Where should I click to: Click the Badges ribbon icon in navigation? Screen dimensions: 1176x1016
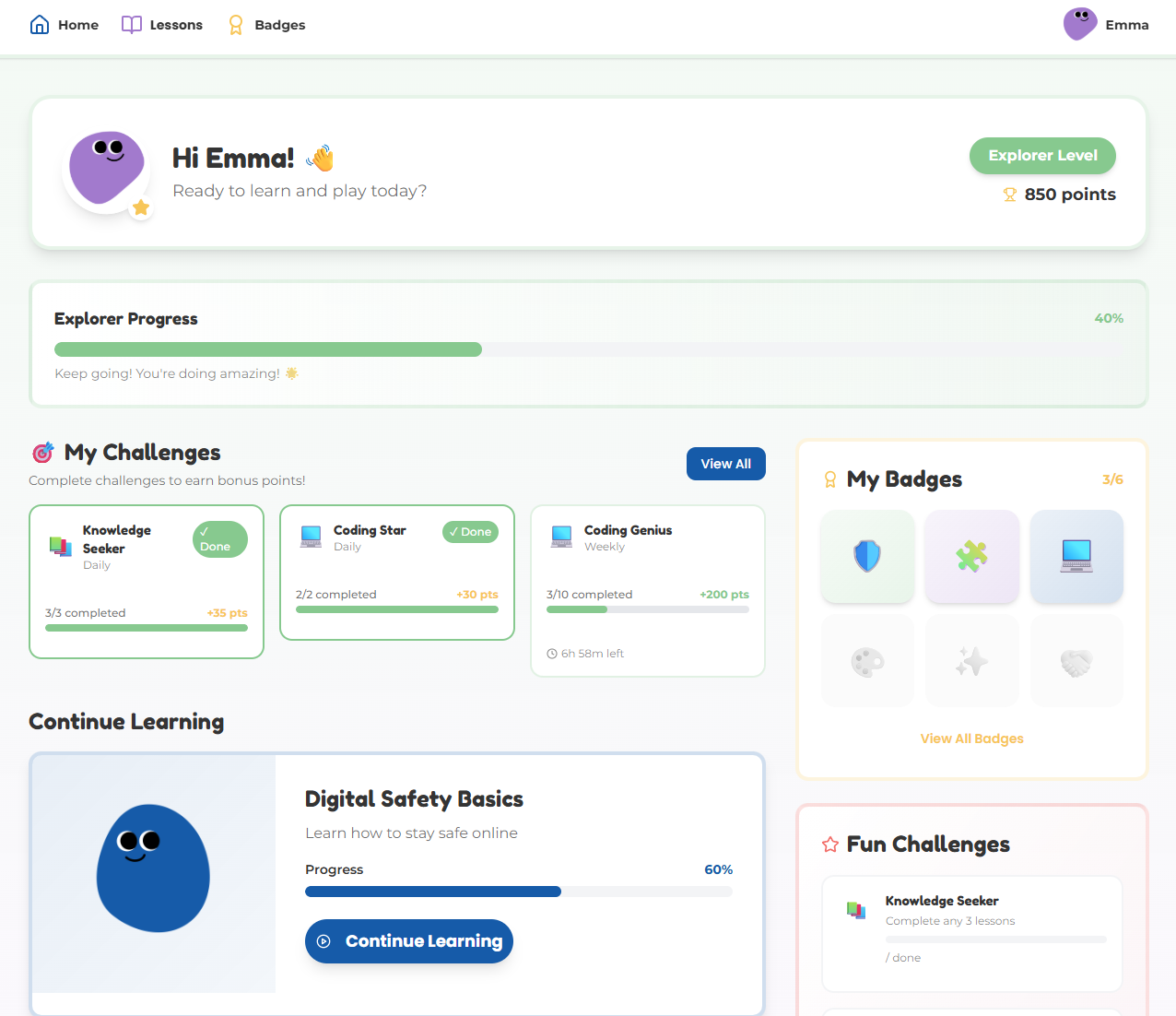(x=235, y=25)
